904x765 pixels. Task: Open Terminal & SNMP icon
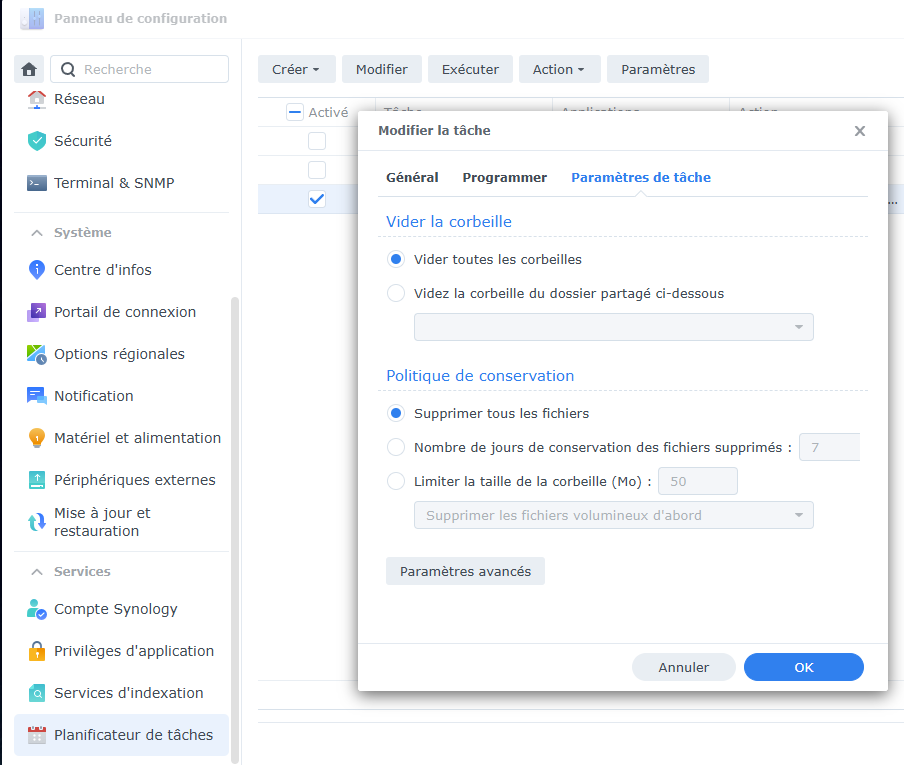pyautogui.click(x=37, y=183)
